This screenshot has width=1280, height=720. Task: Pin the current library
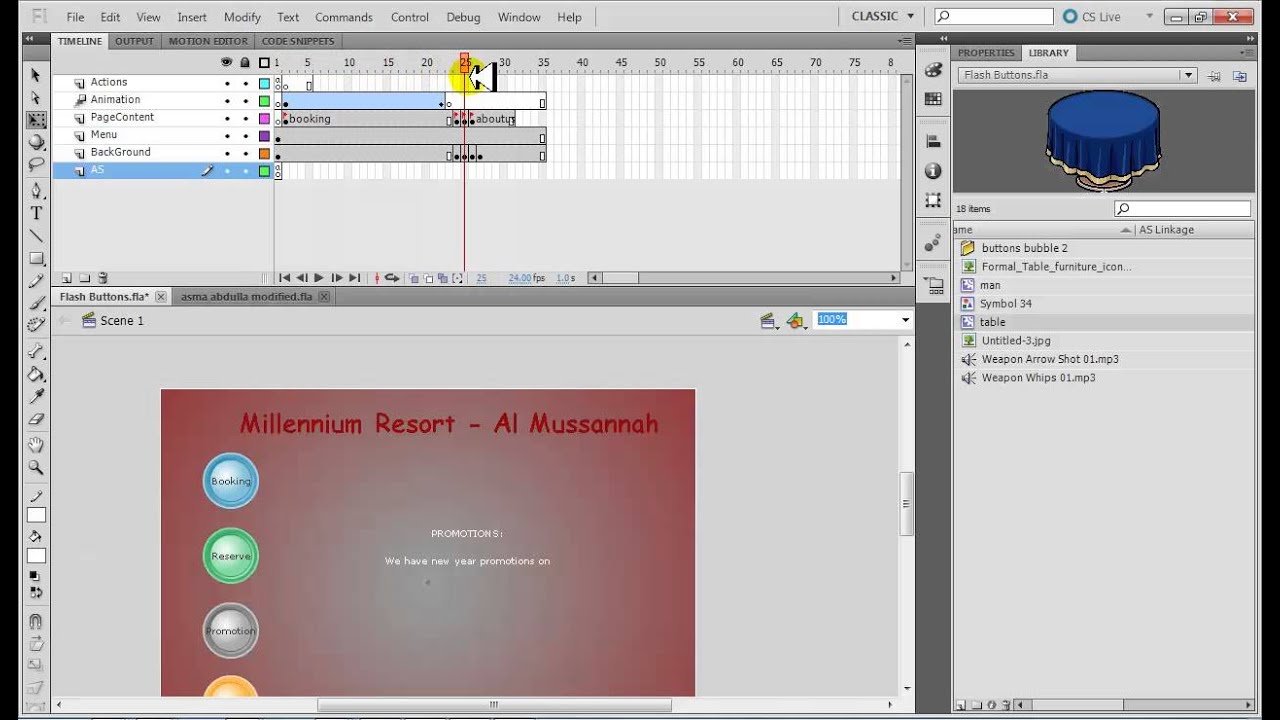[1215, 75]
